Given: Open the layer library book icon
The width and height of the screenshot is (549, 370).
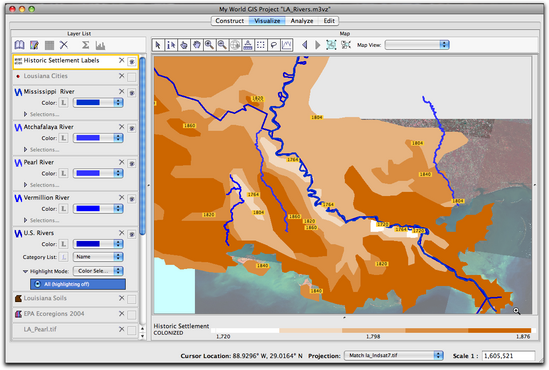Looking at the screenshot, I should (19, 45).
